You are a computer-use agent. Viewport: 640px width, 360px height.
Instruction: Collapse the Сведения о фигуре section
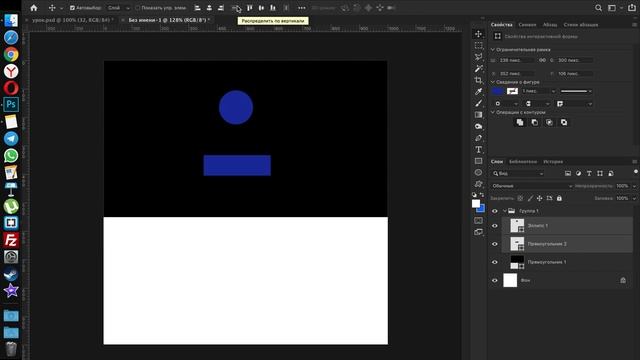pos(493,82)
